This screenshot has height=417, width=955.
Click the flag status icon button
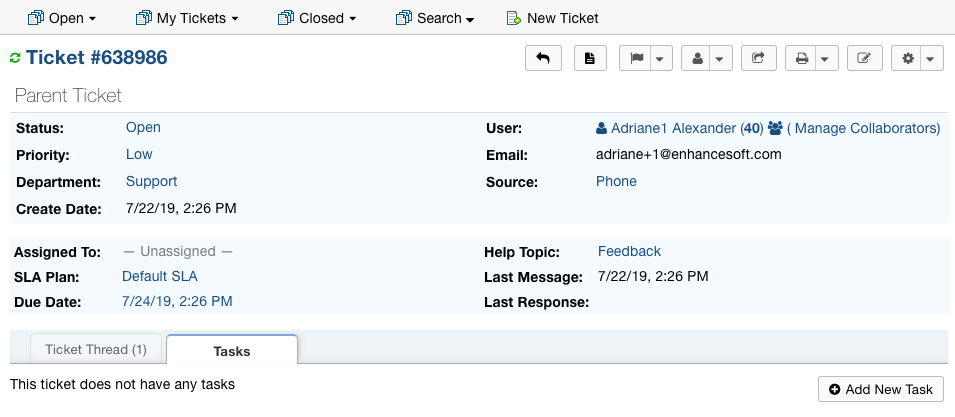[x=636, y=59]
